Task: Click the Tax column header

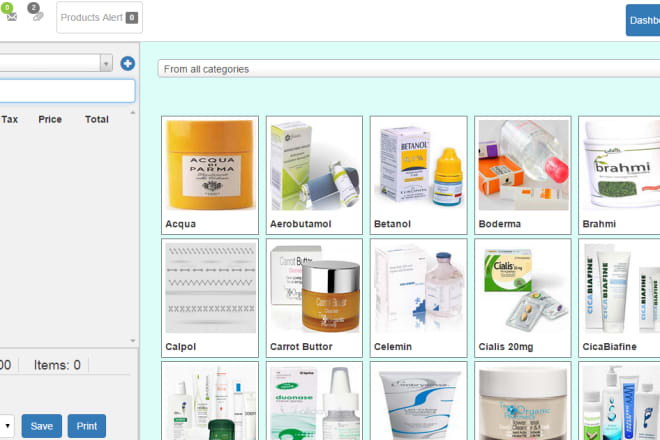Action: (9, 120)
